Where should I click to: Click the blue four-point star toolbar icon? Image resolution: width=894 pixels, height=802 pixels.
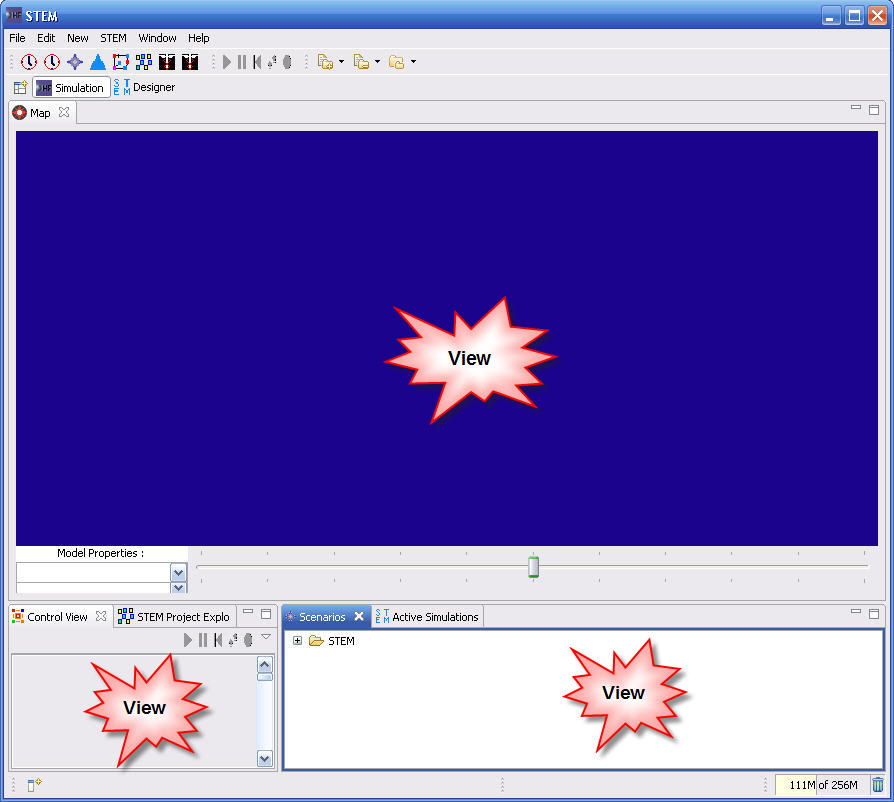click(75, 62)
